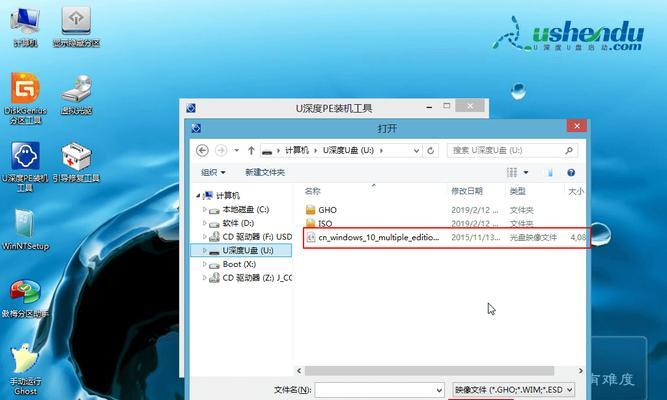
Task: Click the search magnifier icon
Action: tap(569, 150)
